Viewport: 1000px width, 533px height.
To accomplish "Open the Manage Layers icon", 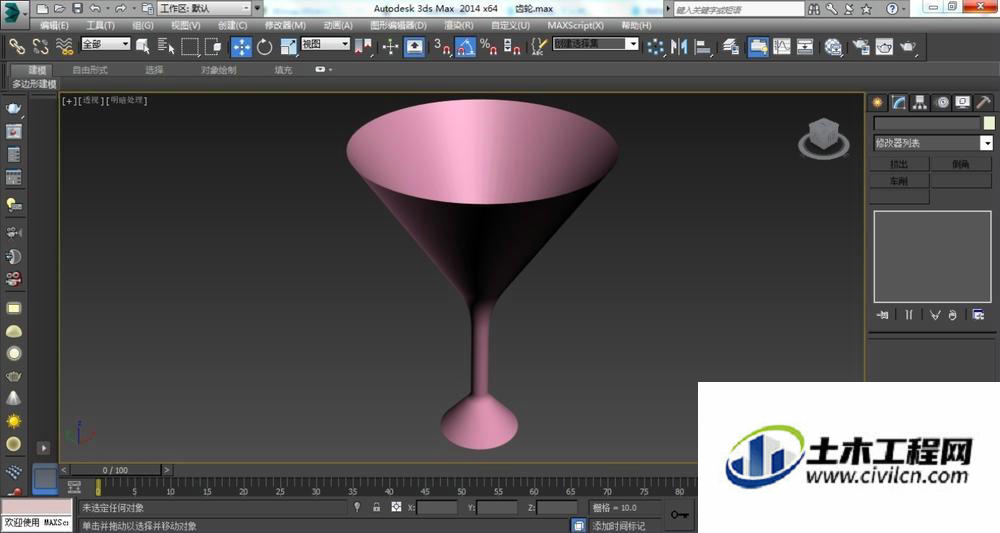I will [731, 47].
